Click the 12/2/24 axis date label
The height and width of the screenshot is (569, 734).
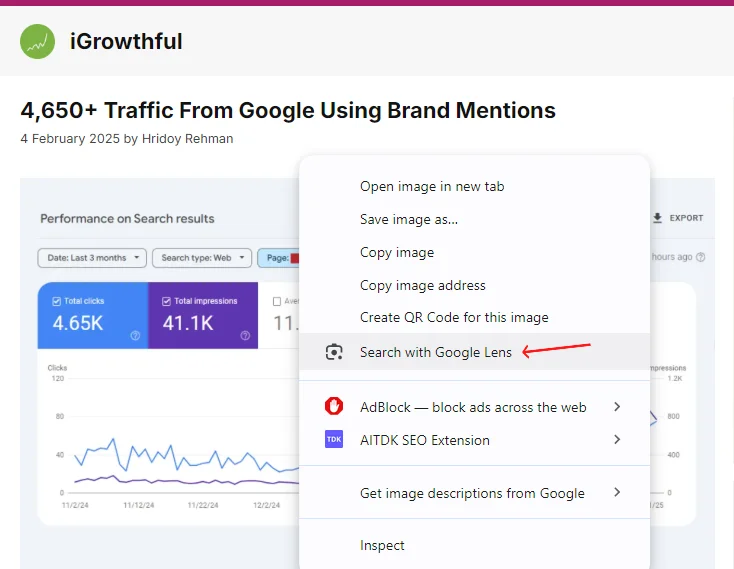pos(266,505)
